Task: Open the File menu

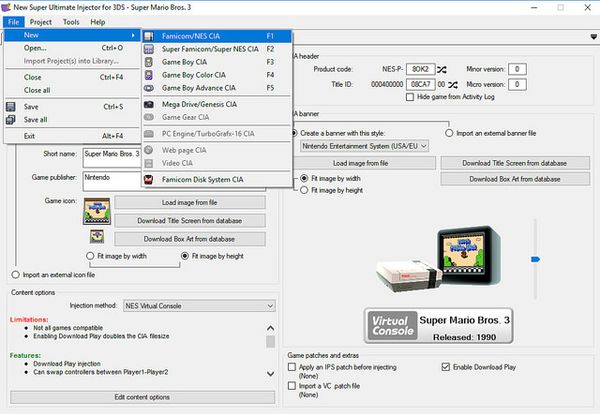Action: (13, 22)
